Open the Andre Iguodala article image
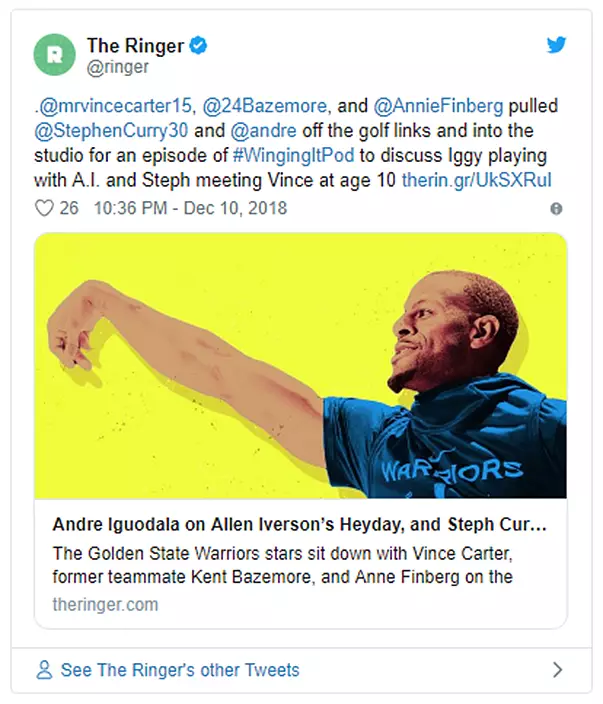 [300, 365]
